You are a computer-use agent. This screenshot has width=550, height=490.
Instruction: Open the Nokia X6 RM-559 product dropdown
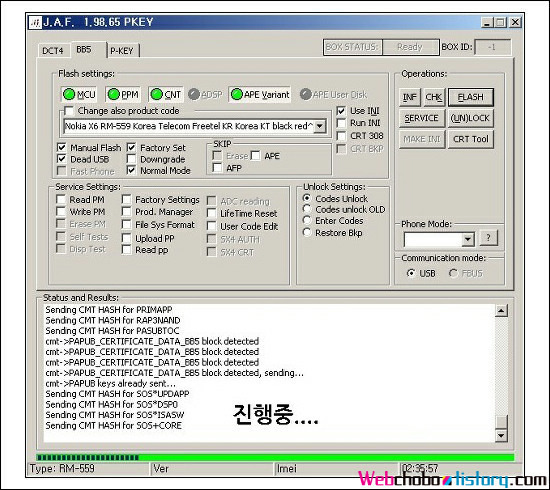click(x=320, y=126)
